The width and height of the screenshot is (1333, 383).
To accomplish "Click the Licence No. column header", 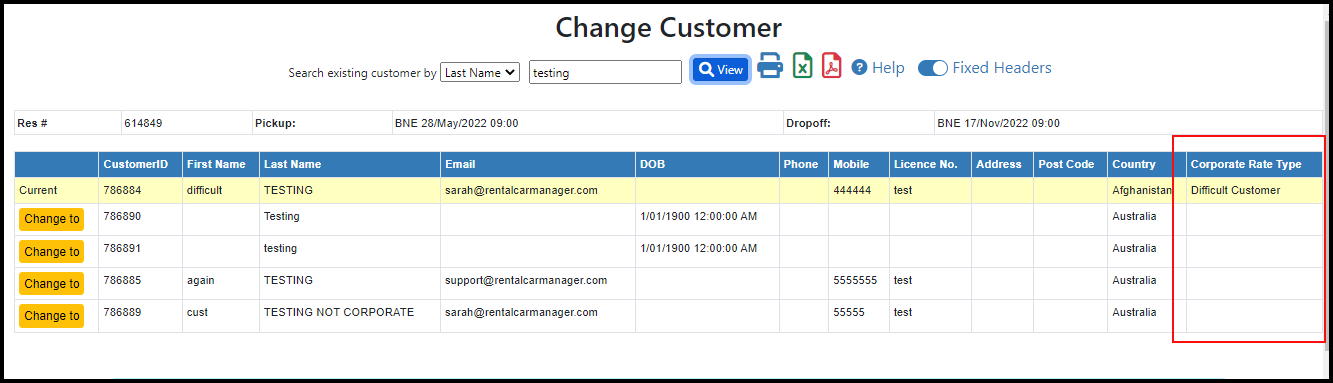I will tap(926, 164).
